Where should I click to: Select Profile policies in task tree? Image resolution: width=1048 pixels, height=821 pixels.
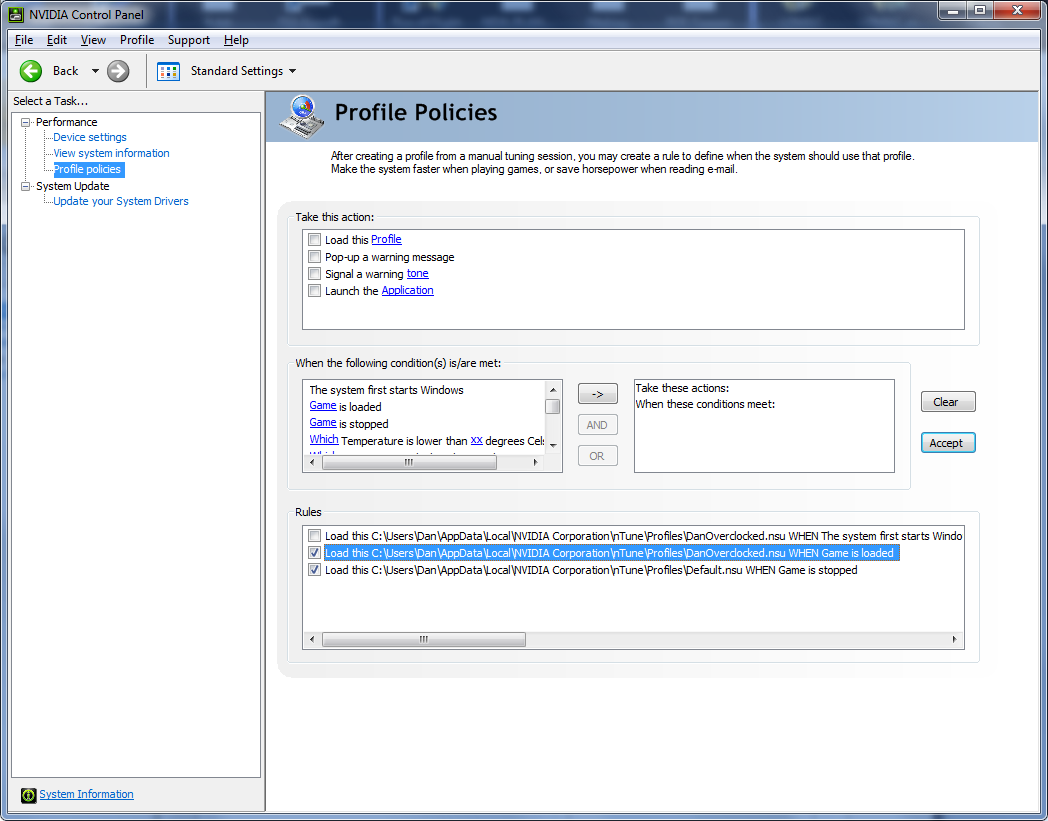click(88, 169)
